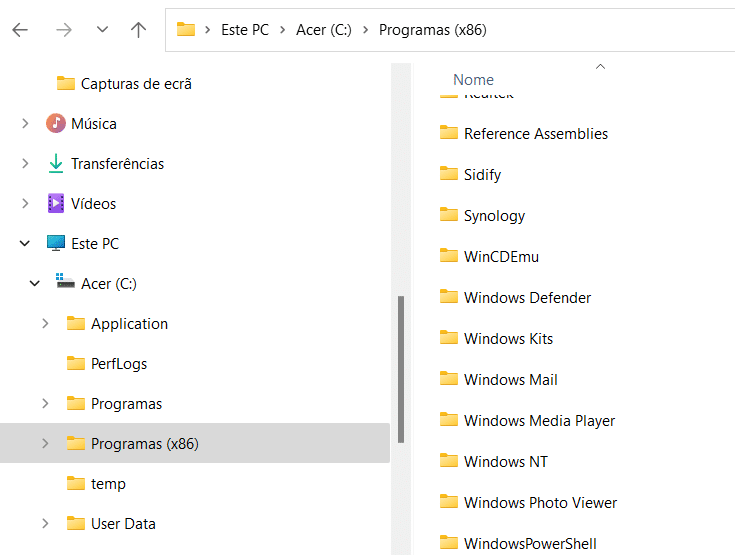Select the Reference Assemblies folder name

(536, 134)
